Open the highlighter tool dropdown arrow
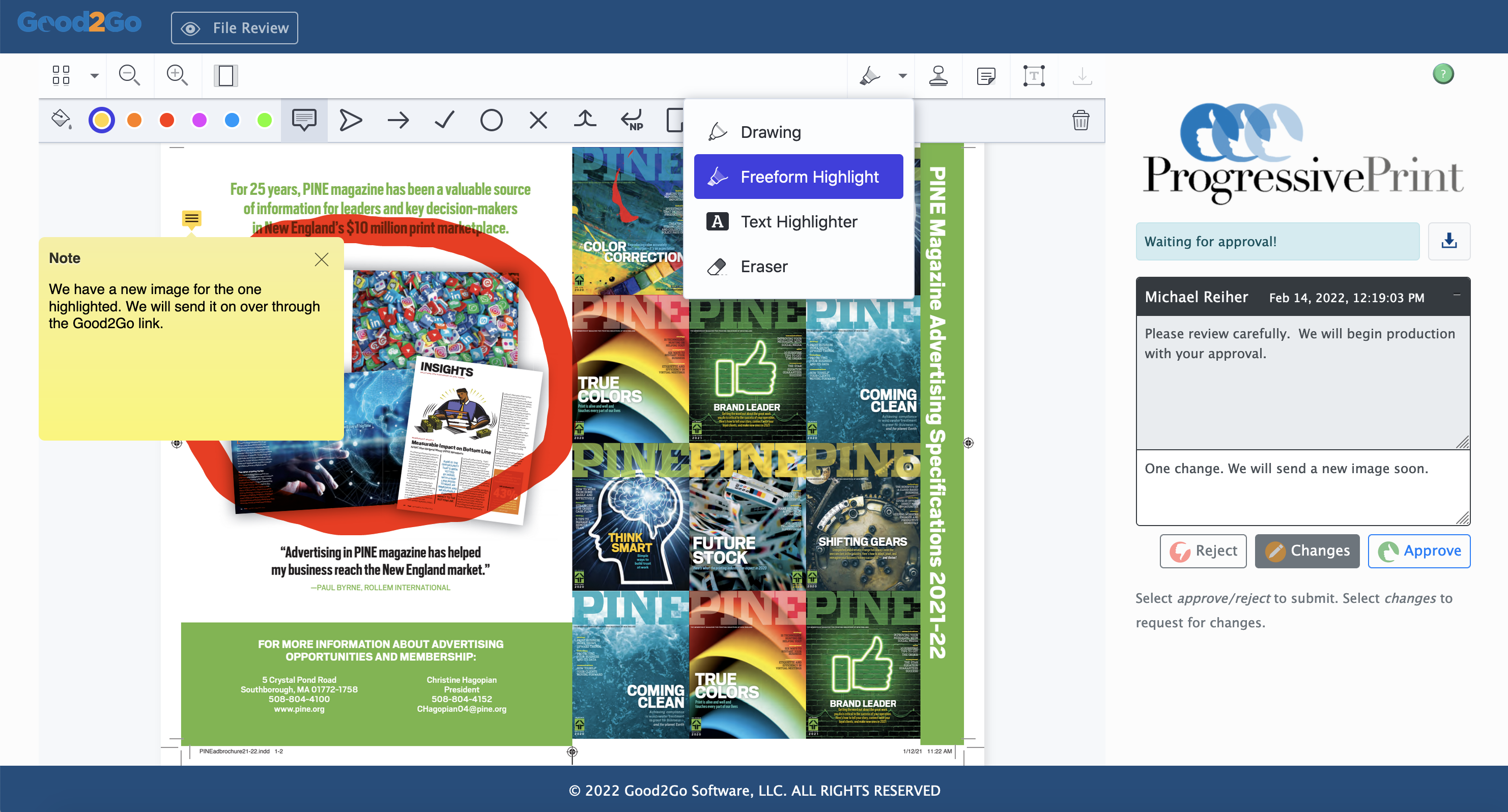Image resolution: width=1508 pixels, height=812 pixels. [903, 76]
